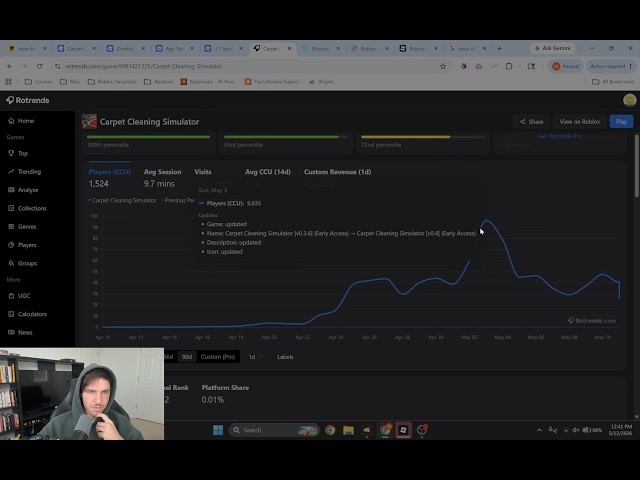The image size is (640, 480).
Task: Toggle chart Labels
Action: pos(285,357)
